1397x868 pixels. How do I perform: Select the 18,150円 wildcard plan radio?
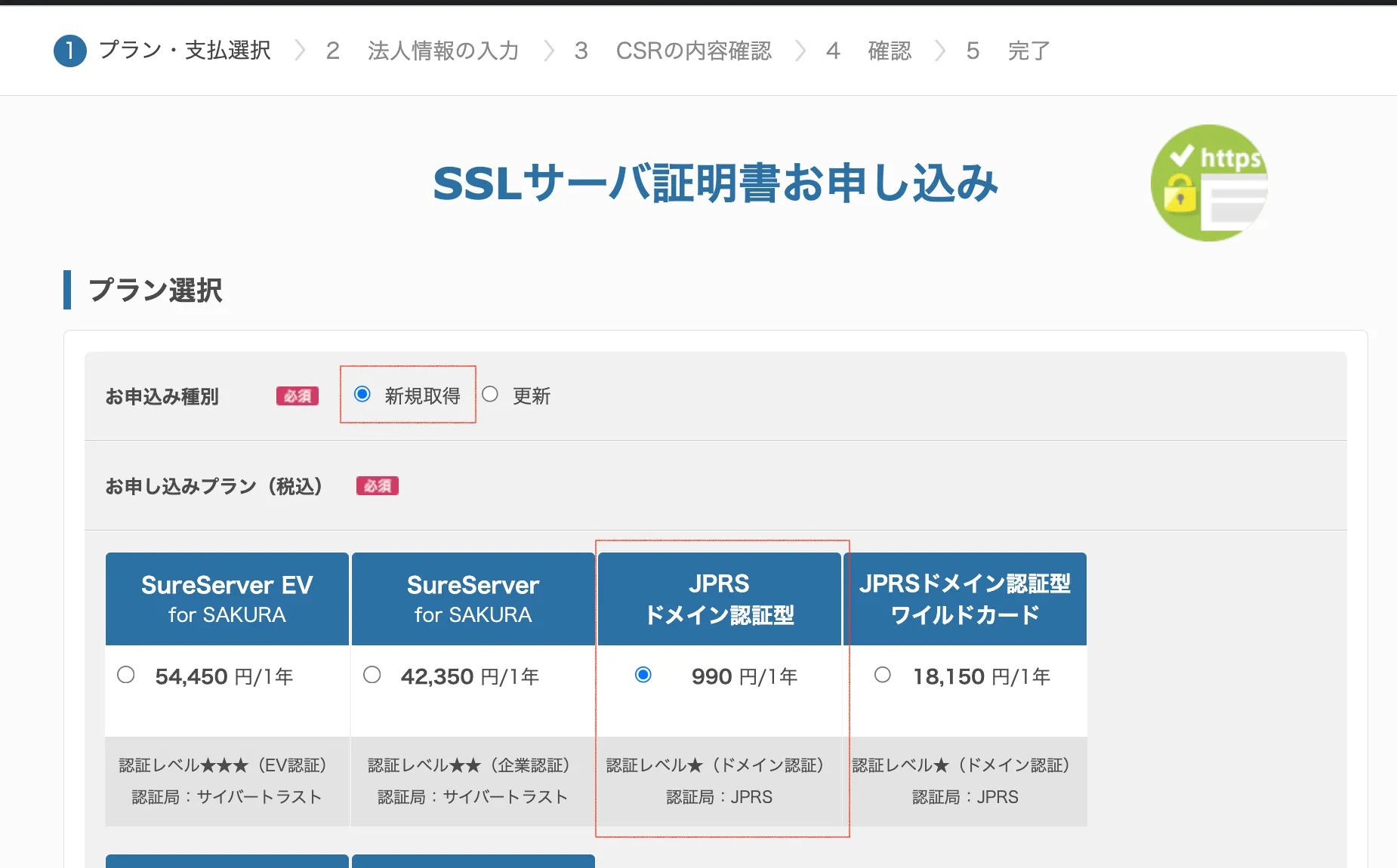882,675
